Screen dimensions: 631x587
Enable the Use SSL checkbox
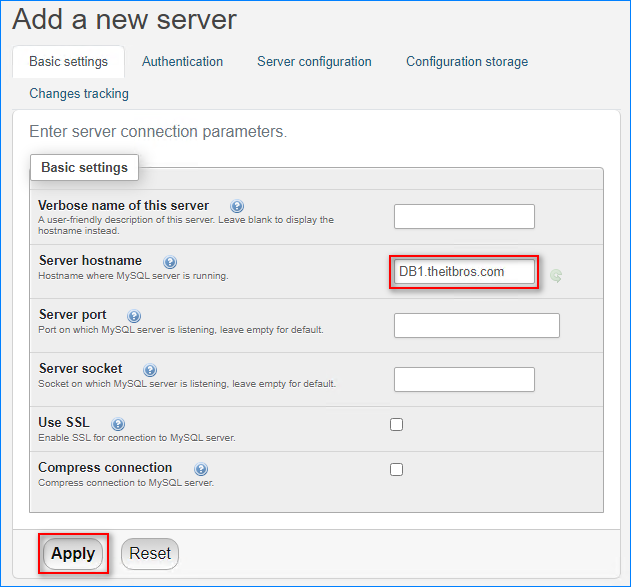(x=396, y=424)
